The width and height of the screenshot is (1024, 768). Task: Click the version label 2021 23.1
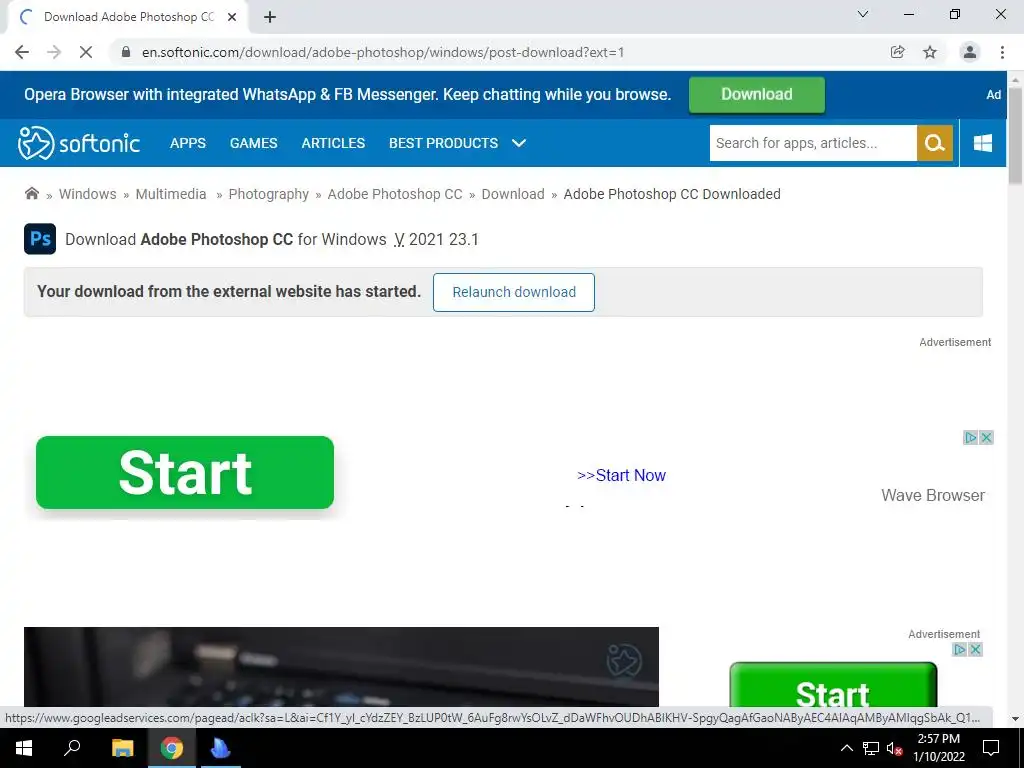443,239
